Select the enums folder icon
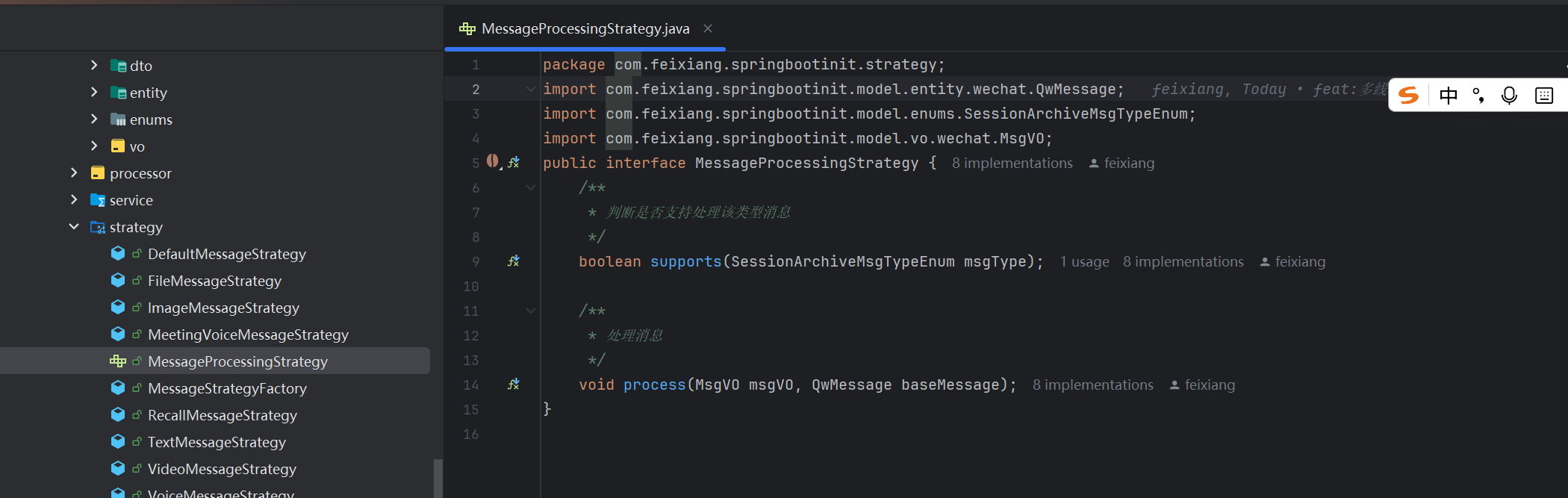 pyautogui.click(x=118, y=119)
